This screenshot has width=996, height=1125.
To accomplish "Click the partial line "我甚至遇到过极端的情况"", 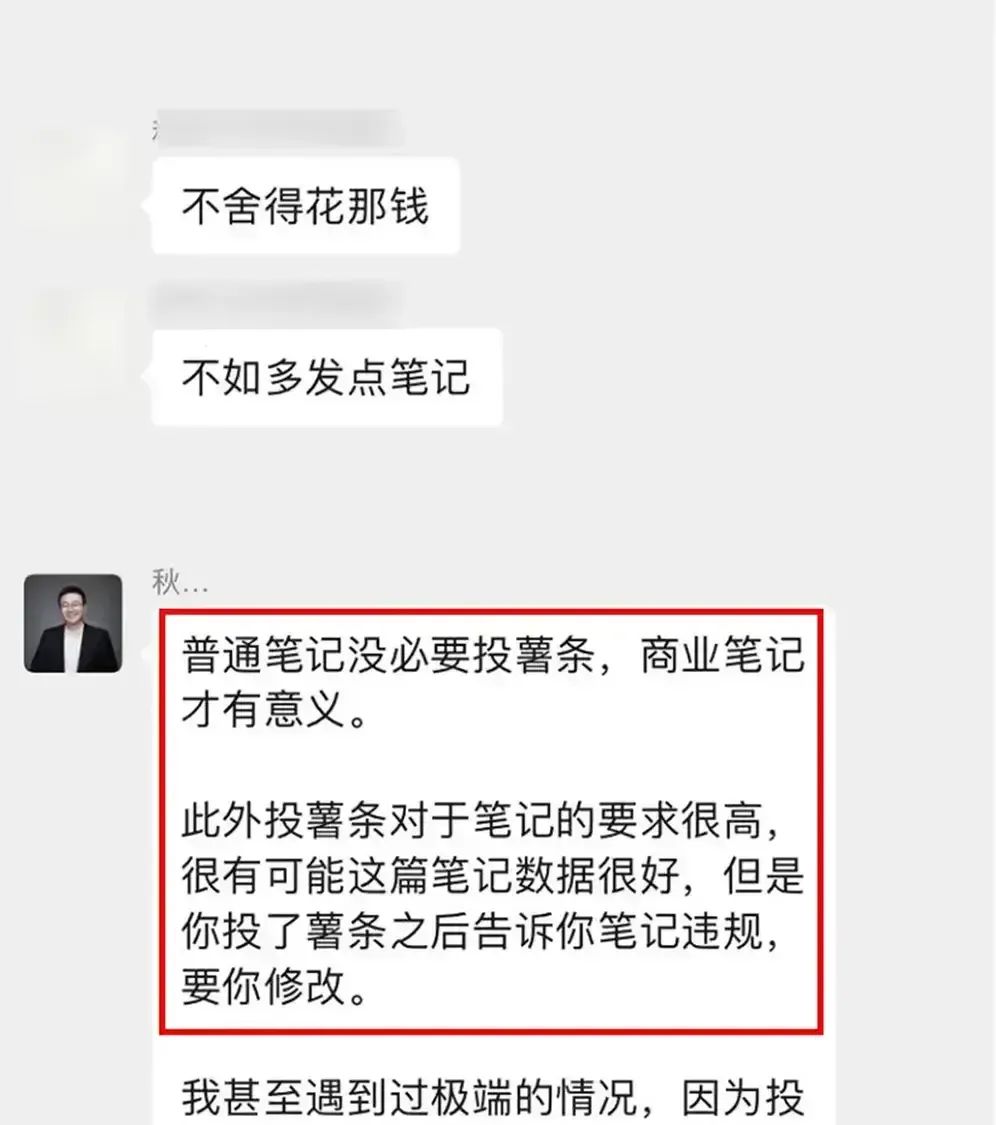I will [x=493, y=1098].
